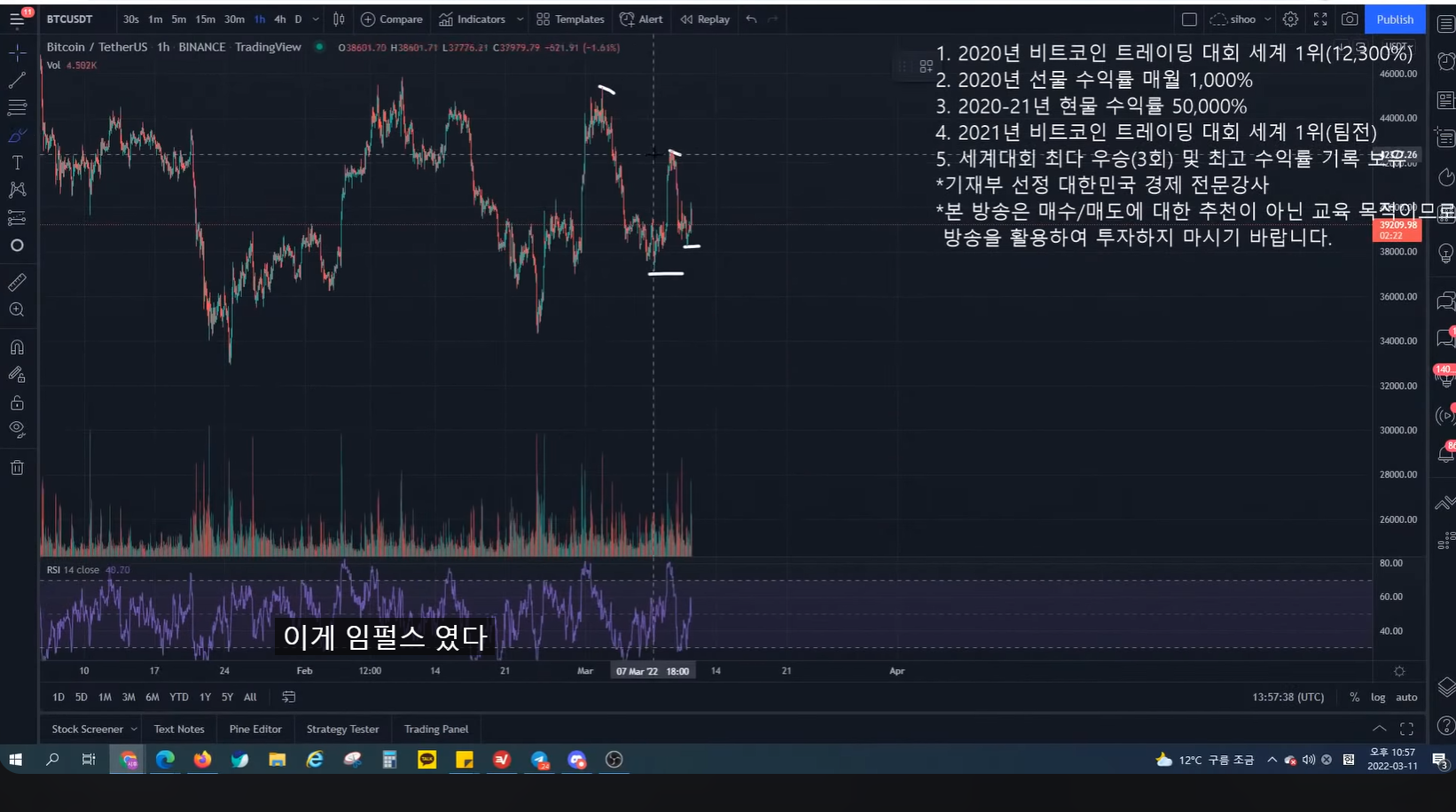Open price scale settings gear by time axis
Image resolution: width=1456 pixels, height=812 pixels.
pos(1399,671)
